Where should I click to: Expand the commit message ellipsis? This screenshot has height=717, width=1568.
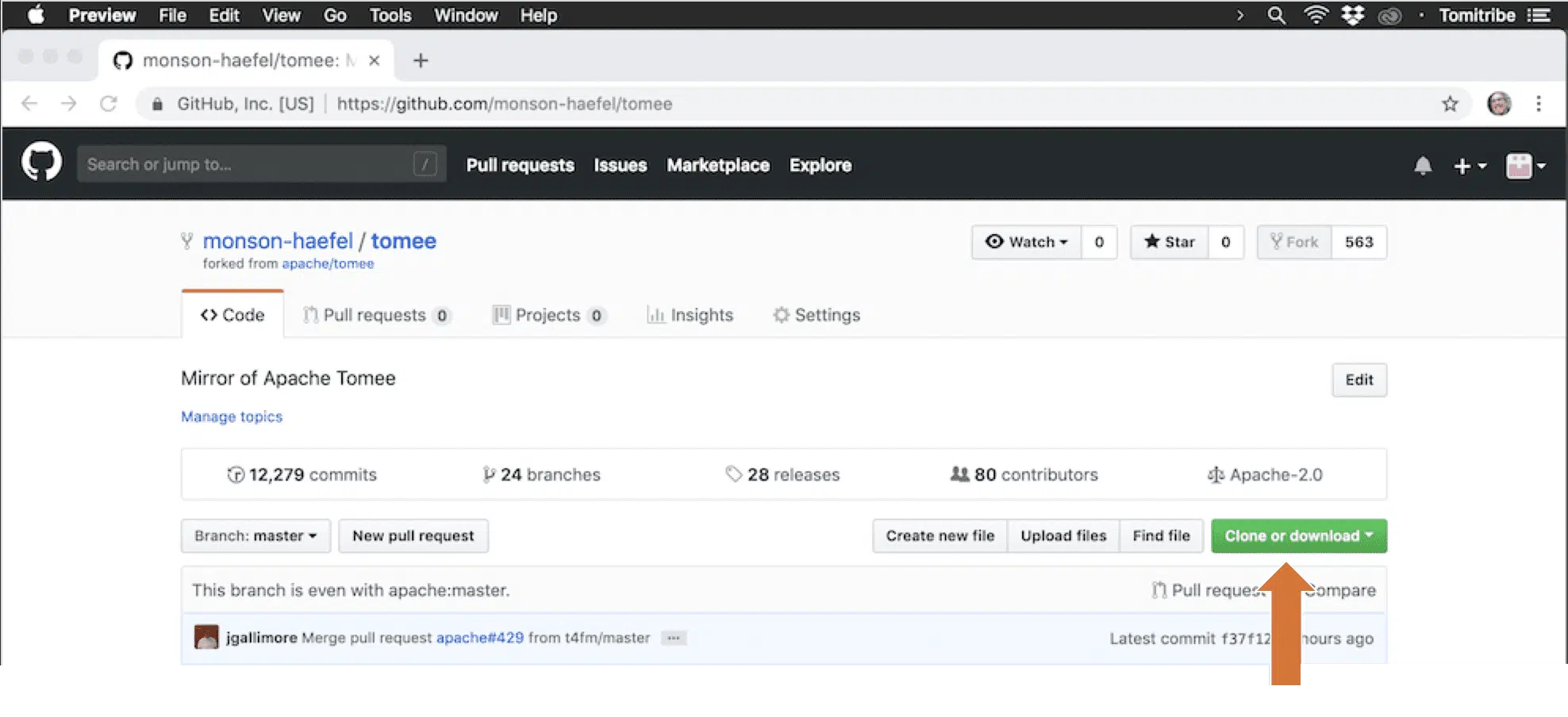pos(673,638)
